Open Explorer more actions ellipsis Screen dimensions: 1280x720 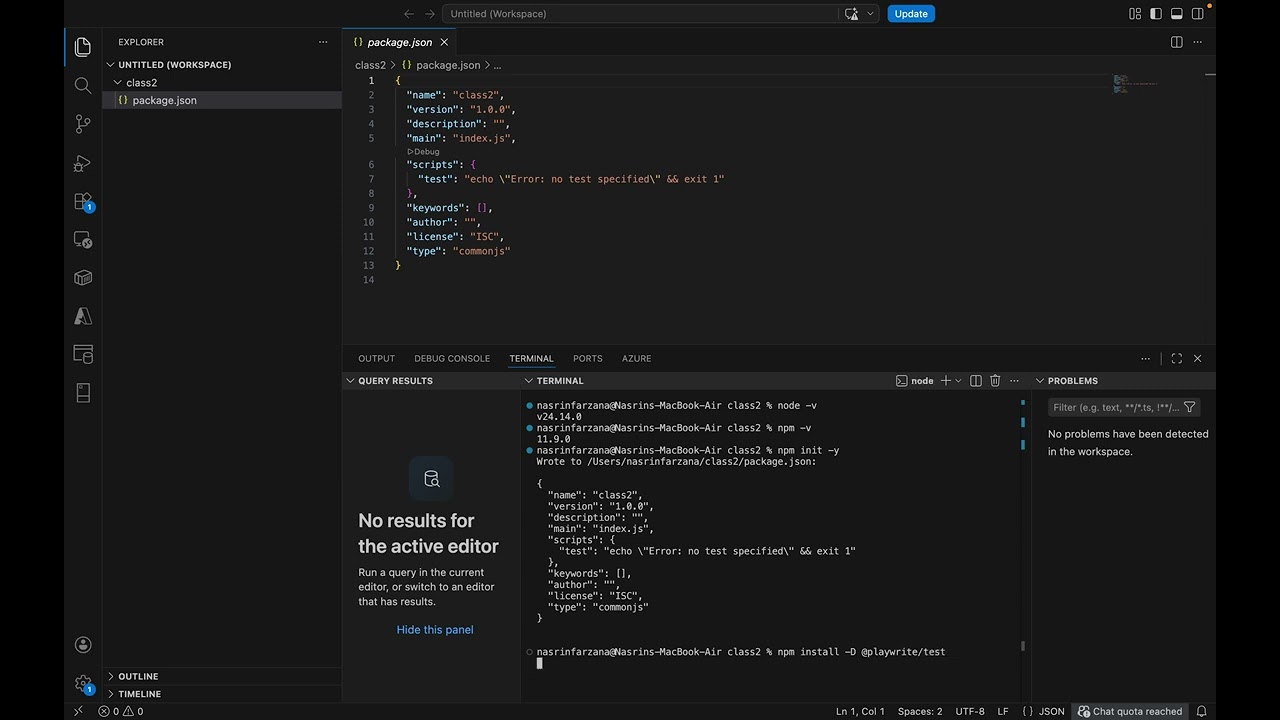(323, 42)
